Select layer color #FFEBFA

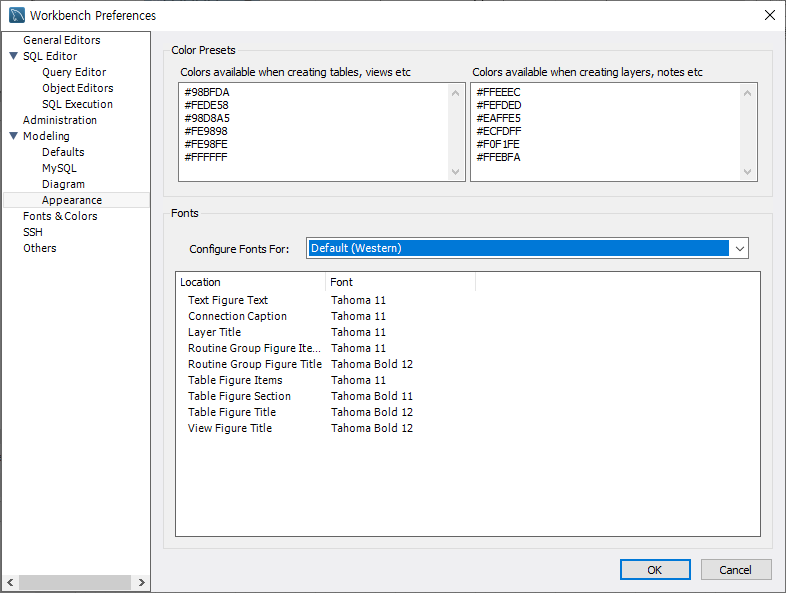[498, 158]
